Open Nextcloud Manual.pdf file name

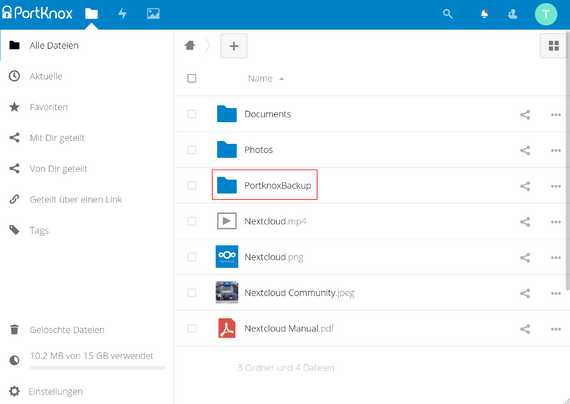(289, 328)
